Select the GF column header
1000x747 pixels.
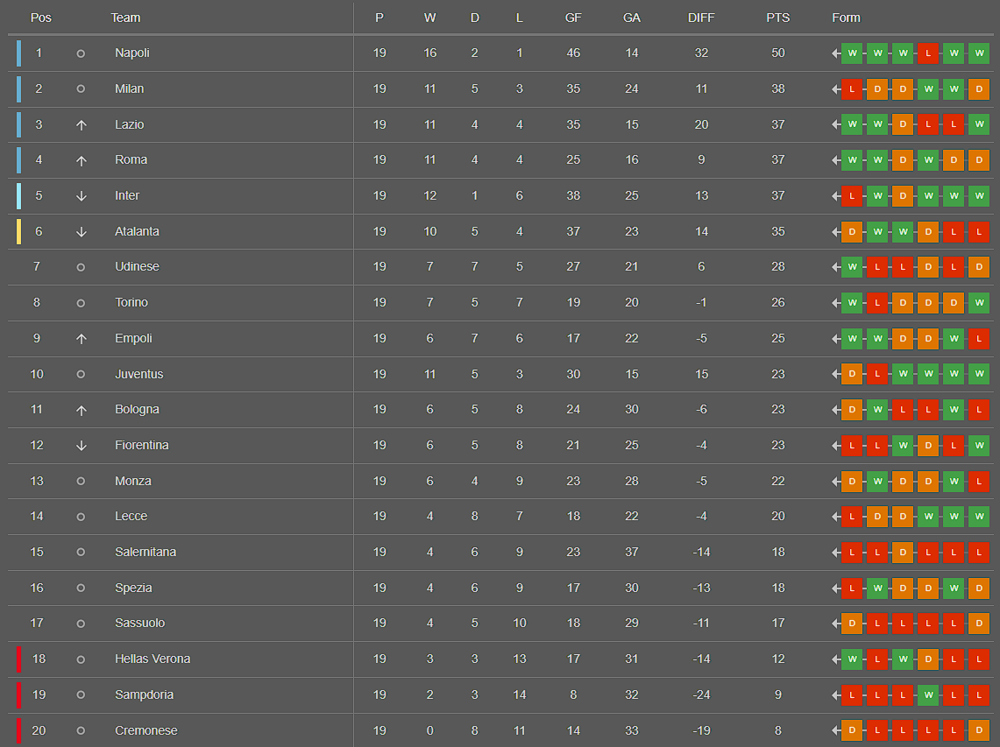[573, 18]
